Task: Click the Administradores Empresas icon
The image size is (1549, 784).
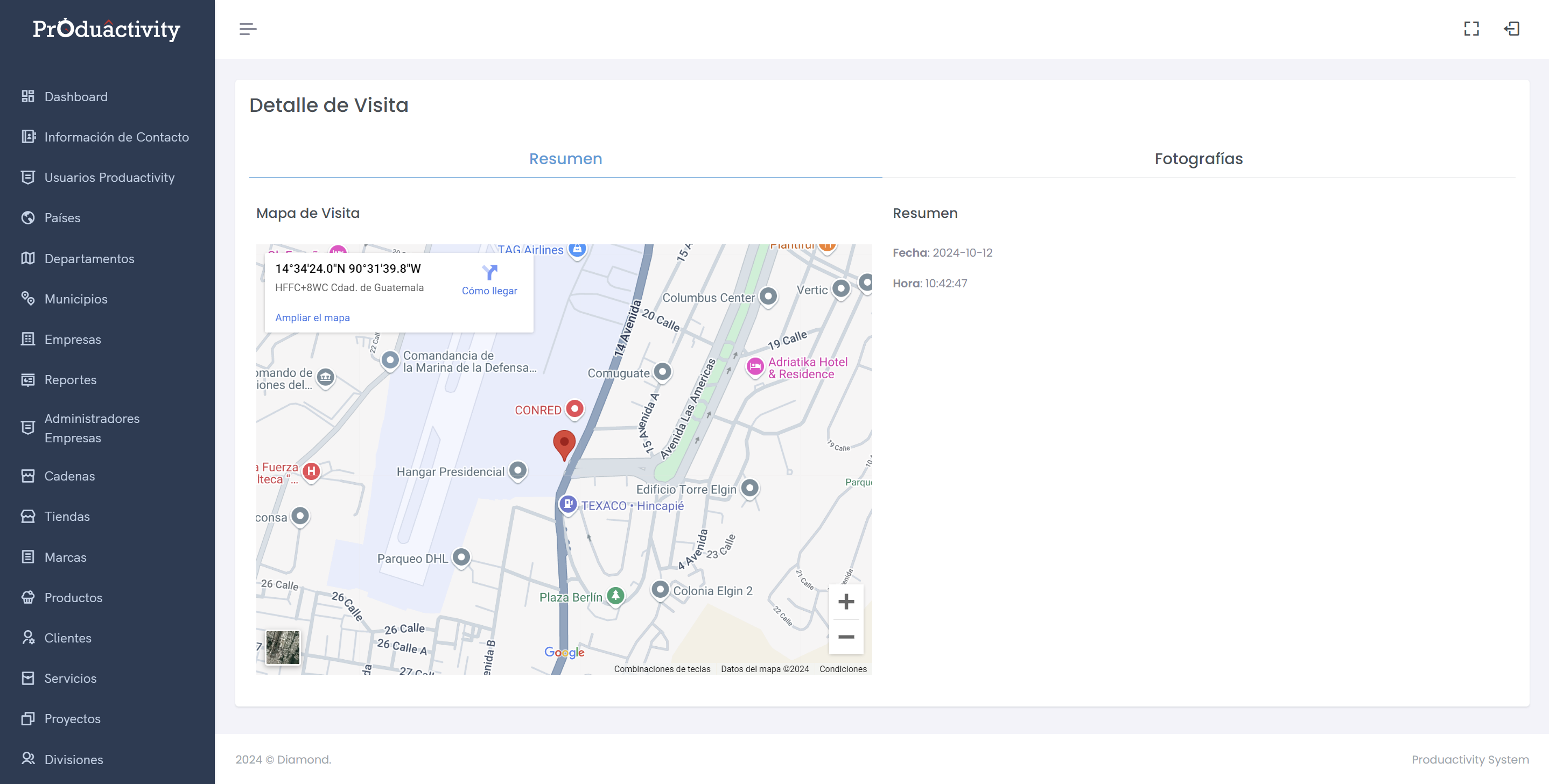Action: 27,428
